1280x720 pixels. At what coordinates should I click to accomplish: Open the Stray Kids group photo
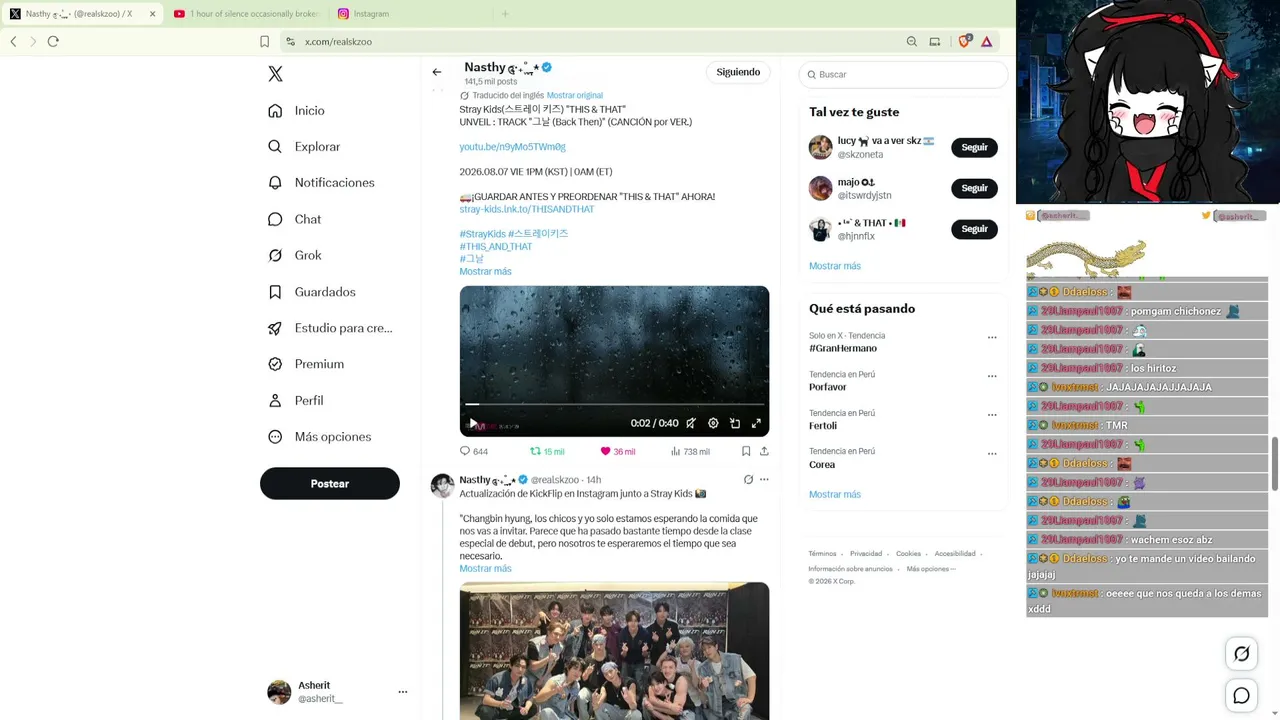pos(614,651)
